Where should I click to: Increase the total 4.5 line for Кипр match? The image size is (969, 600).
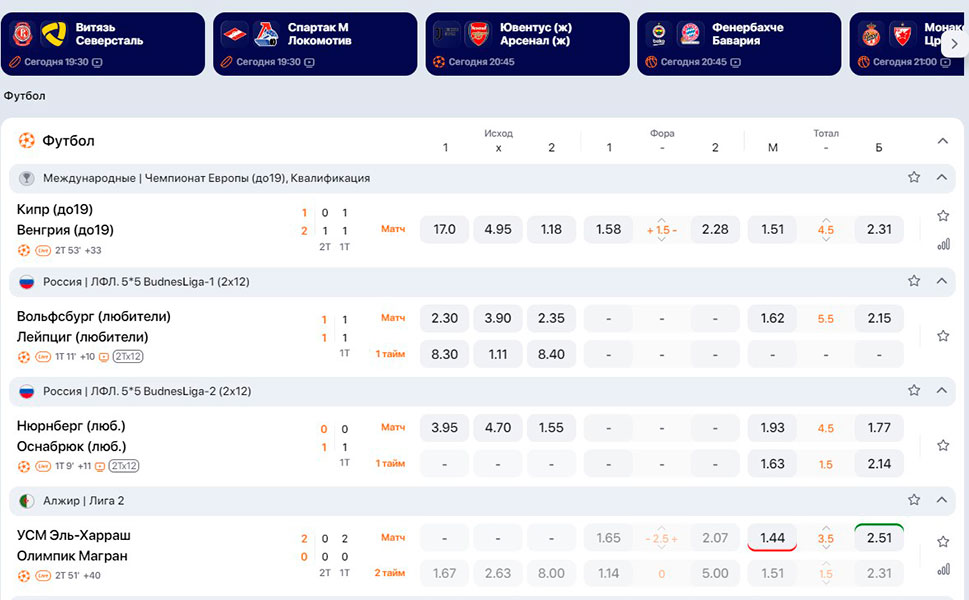pos(826,220)
